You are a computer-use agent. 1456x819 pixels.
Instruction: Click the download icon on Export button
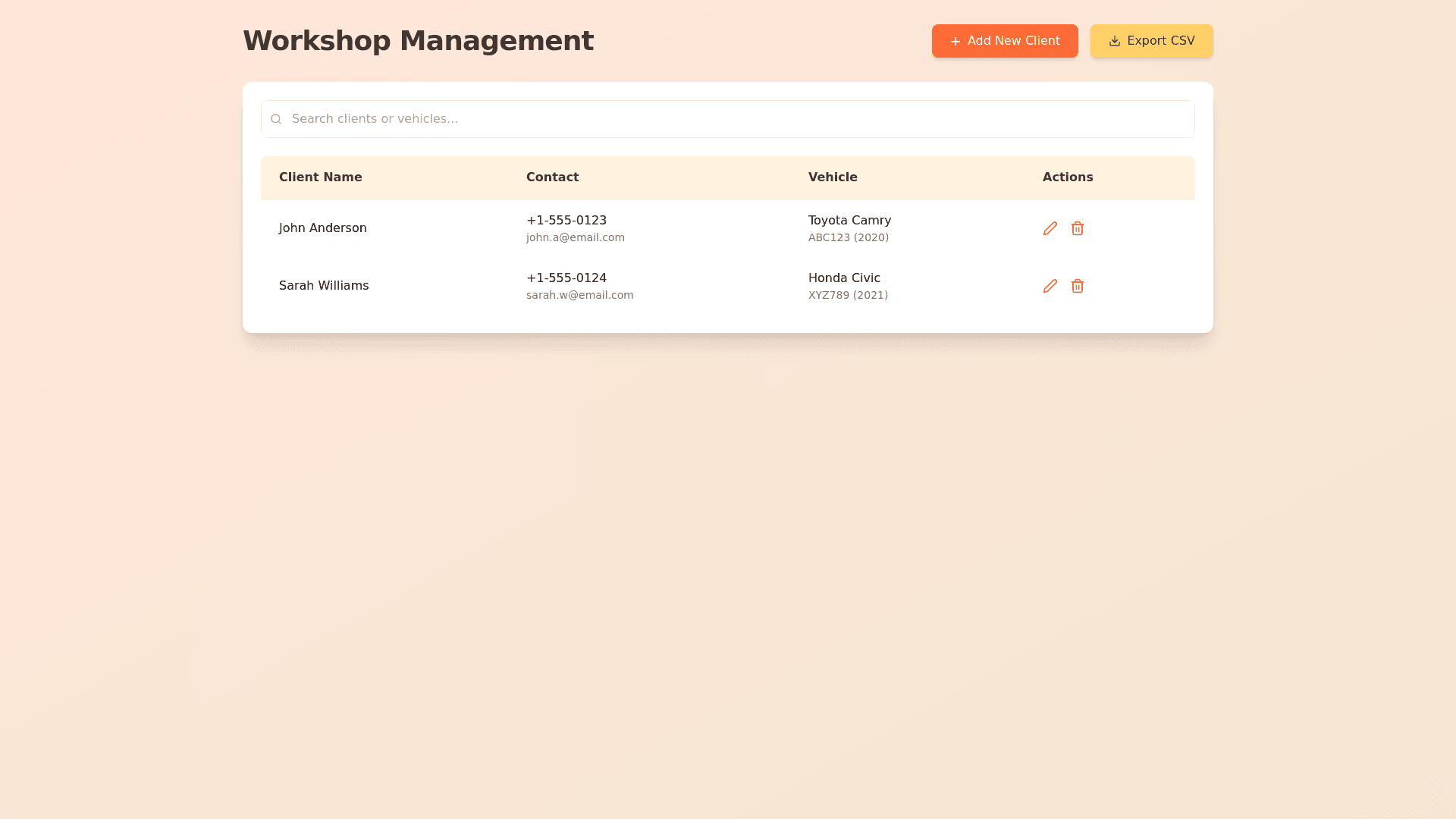[x=1114, y=42]
